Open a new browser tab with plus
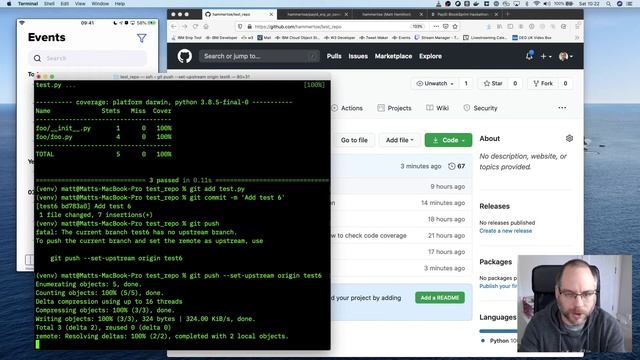 coord(508,14)
